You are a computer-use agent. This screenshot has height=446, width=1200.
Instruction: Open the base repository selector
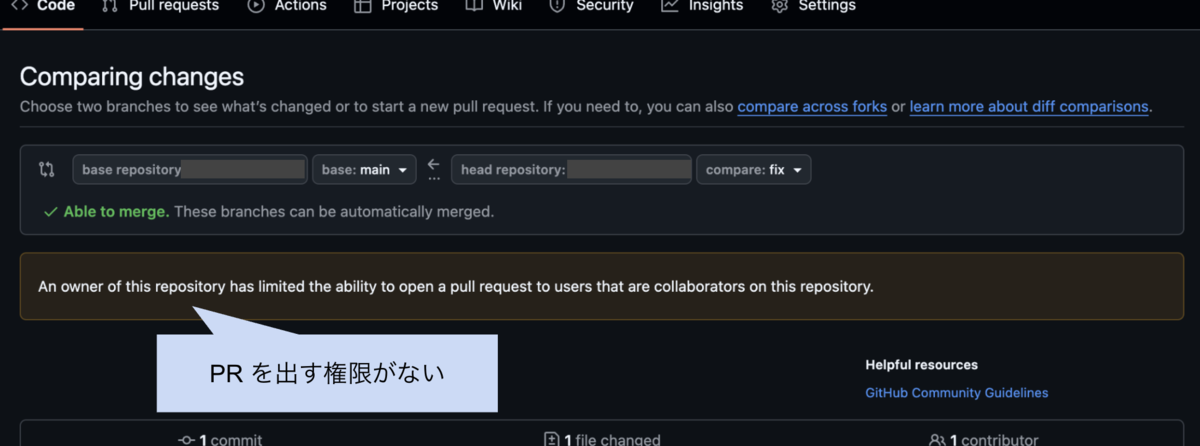pos(190,170)
